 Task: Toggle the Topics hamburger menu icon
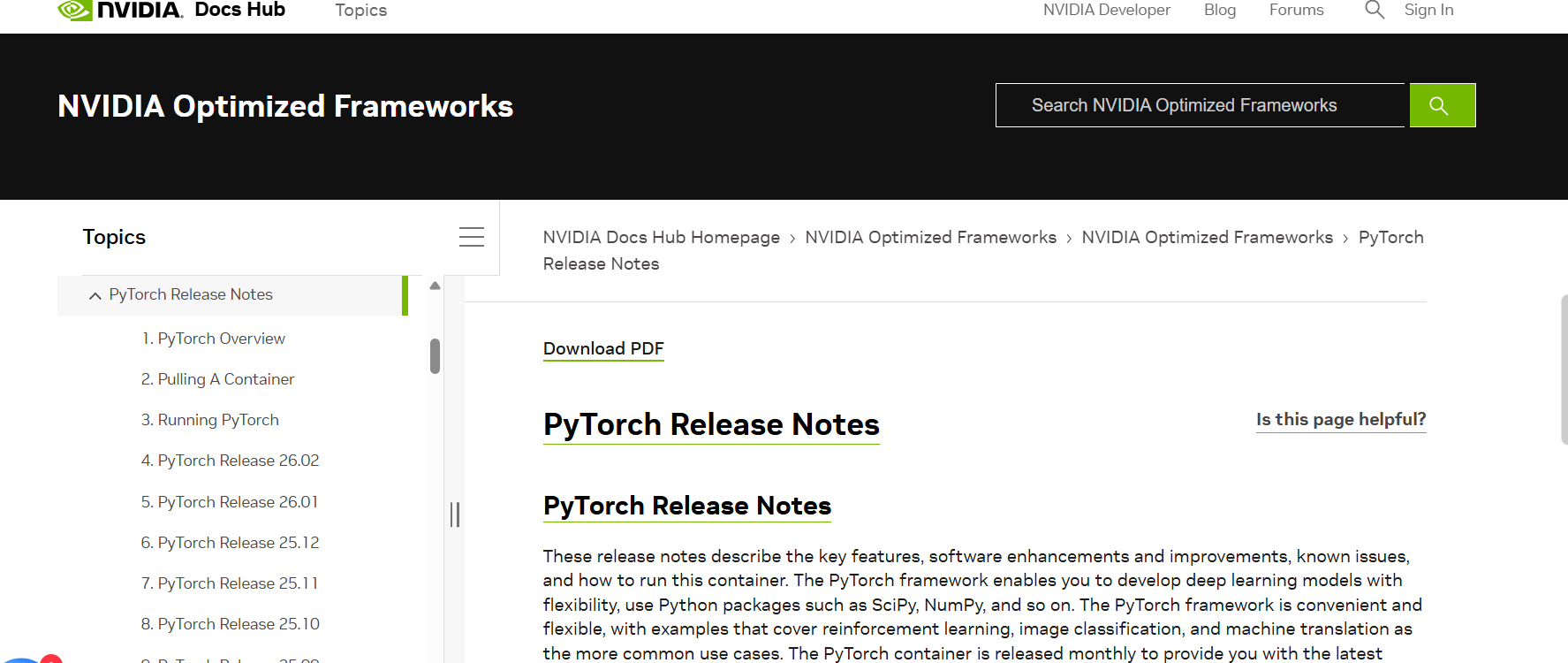[472, 237]
